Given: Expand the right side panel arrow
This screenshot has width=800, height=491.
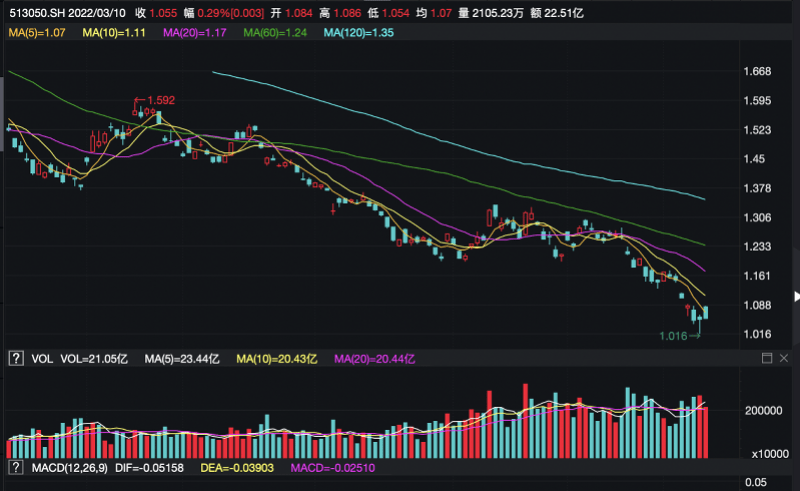Looking at the screenshot, I should [x=796, y=297].
